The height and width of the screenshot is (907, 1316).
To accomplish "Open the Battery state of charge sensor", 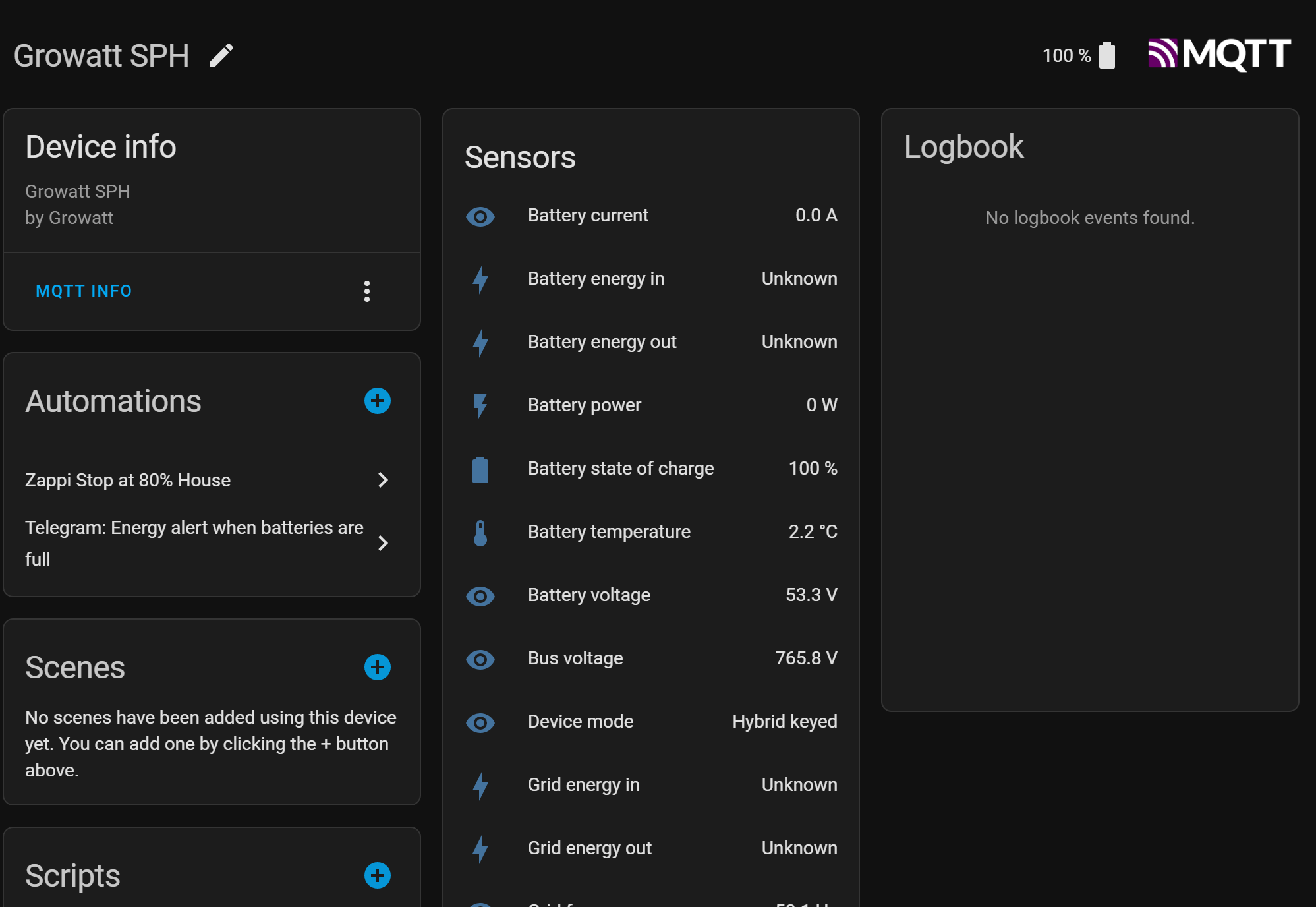I will (651, 469).
